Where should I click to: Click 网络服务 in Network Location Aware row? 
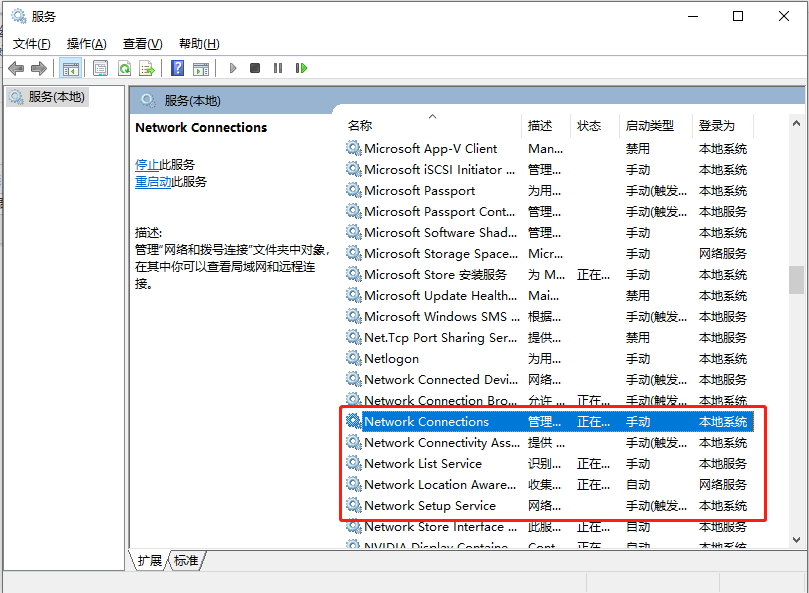pyautogui.click(x=722, y=485)
